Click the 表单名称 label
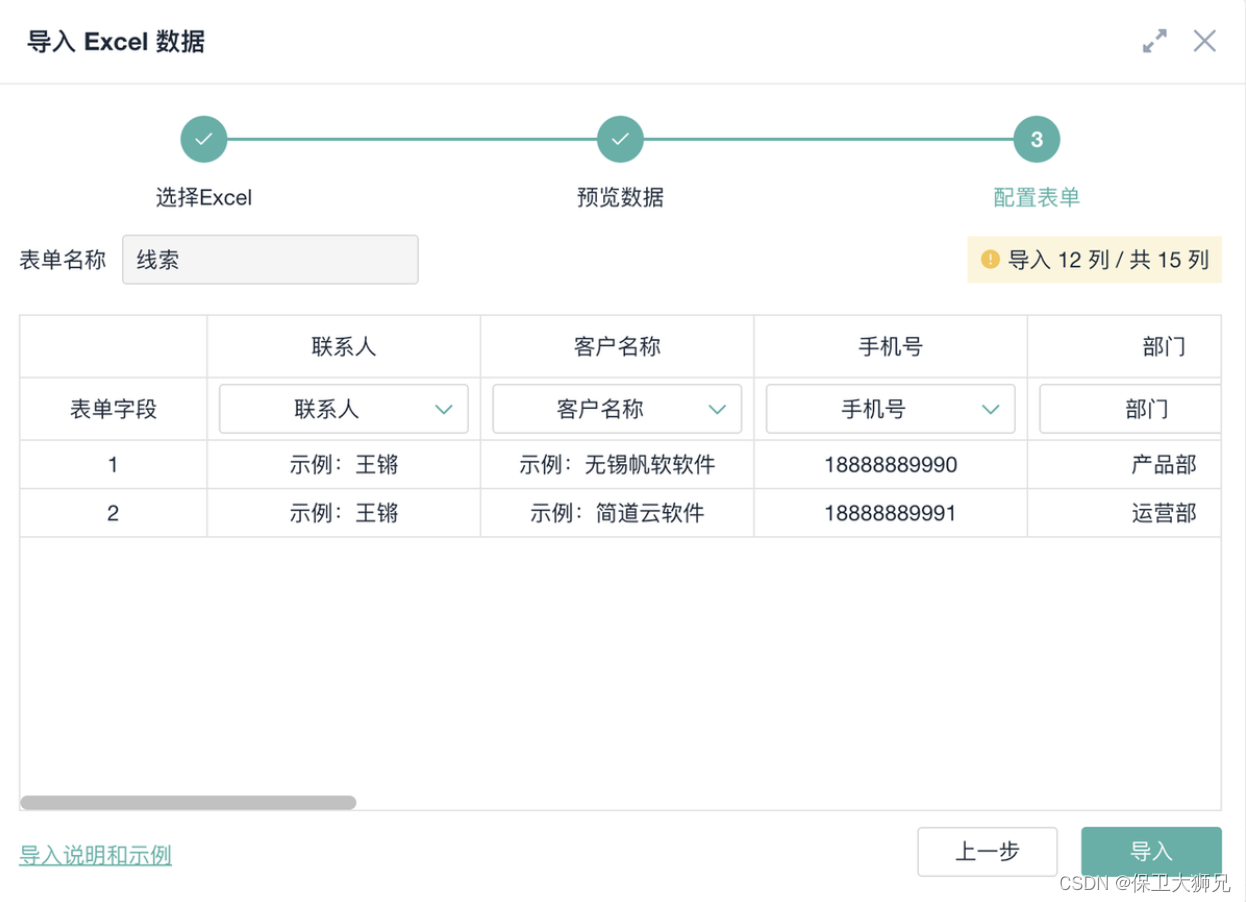This screenshot has height=902, width=1246. coord(63,260)
